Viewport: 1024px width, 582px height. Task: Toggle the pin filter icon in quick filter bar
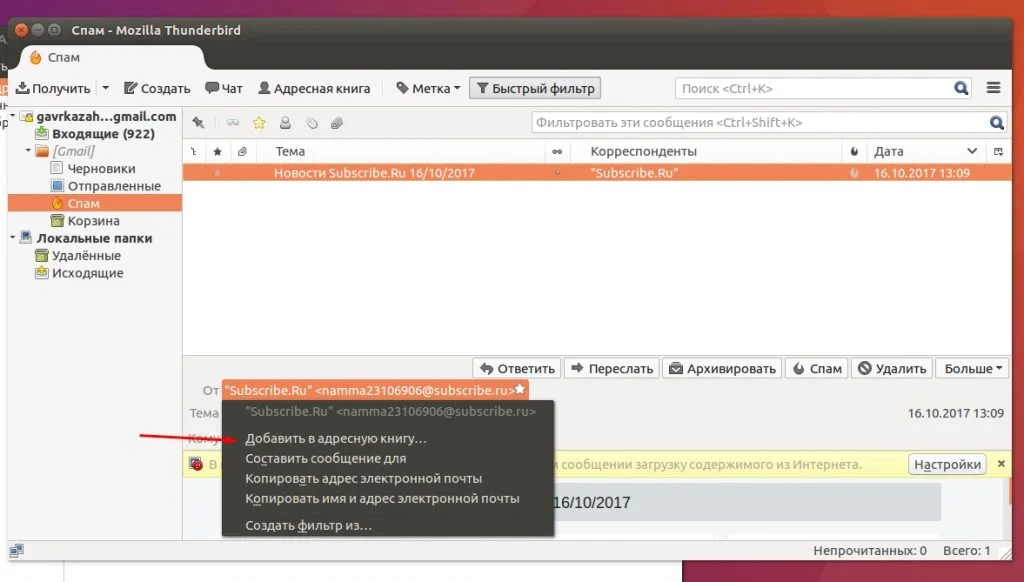(x=199, y=123)
